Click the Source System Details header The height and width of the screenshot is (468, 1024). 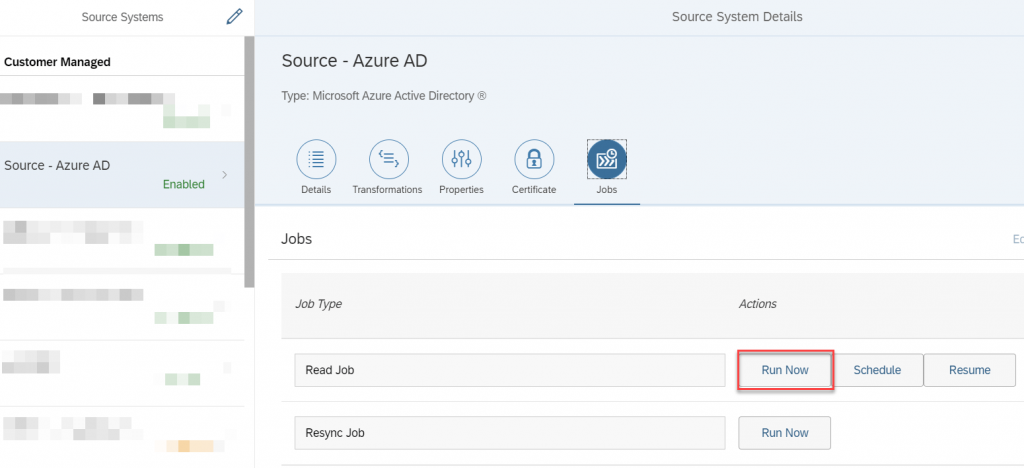coord(737,17)
